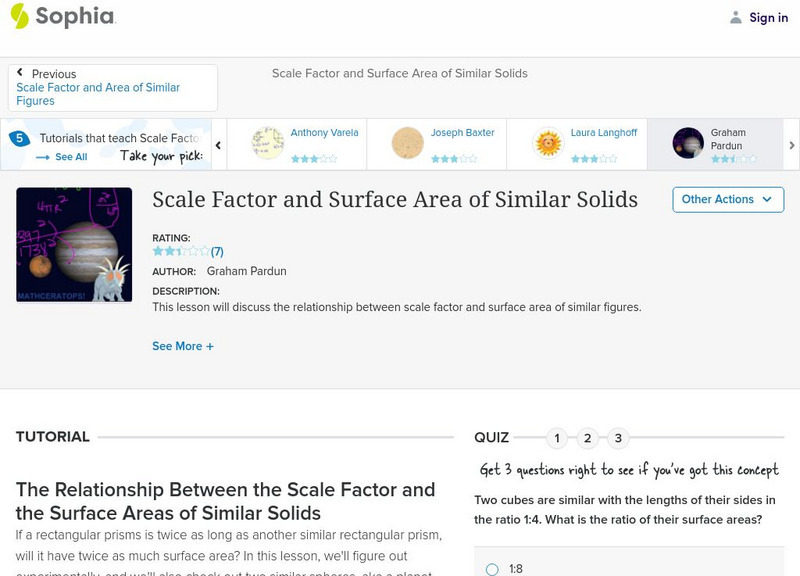Click the Sophia logo icon
Viewport: 800px width, 576px height.
pos(19,16)
